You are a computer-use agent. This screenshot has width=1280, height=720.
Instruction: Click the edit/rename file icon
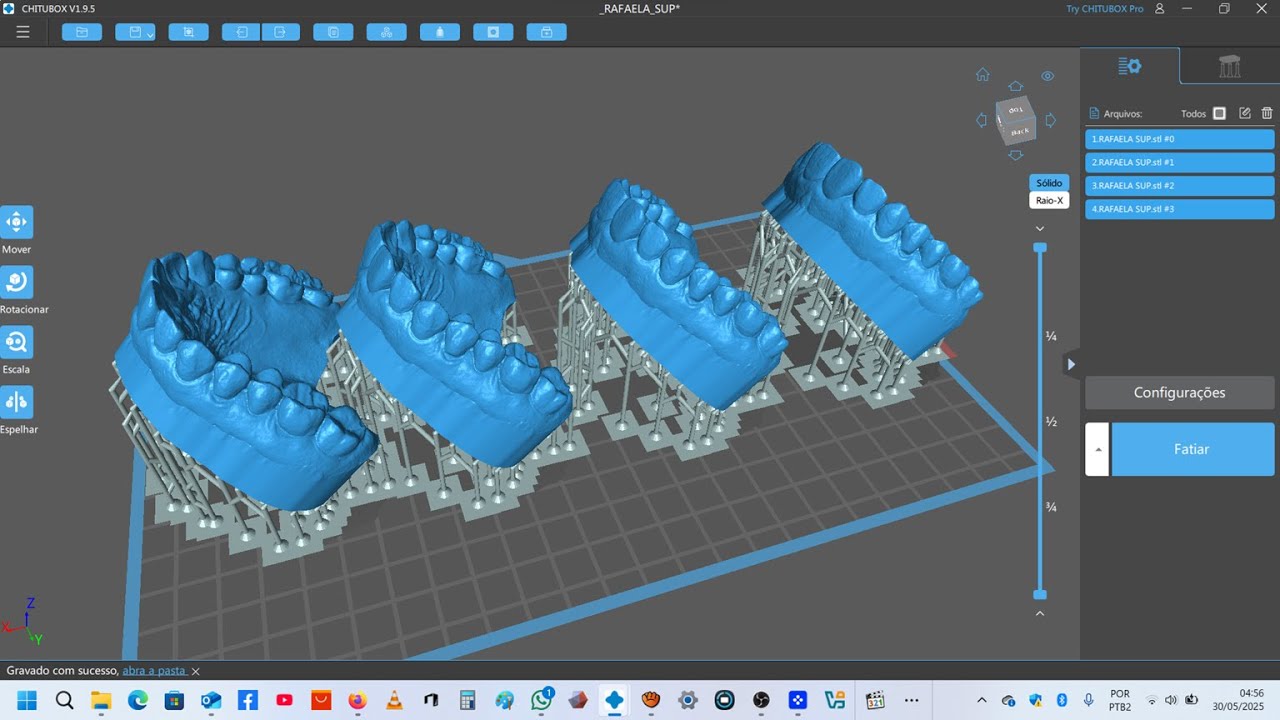tap(1245, 113)
